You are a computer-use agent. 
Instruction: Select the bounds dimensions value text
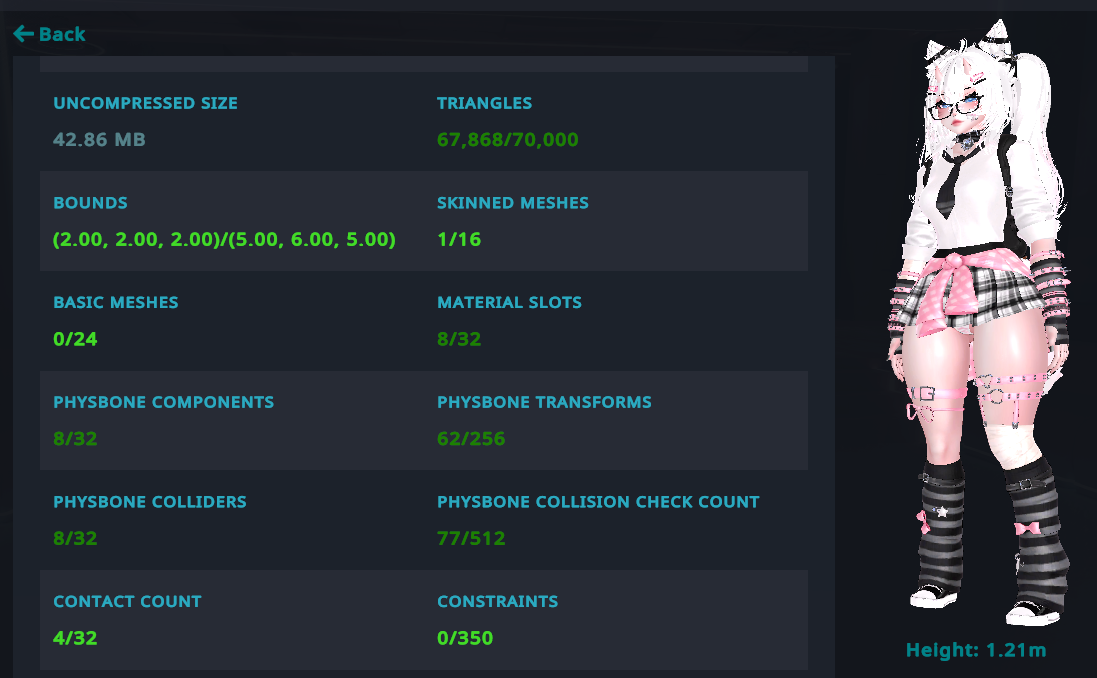(224, 239)
